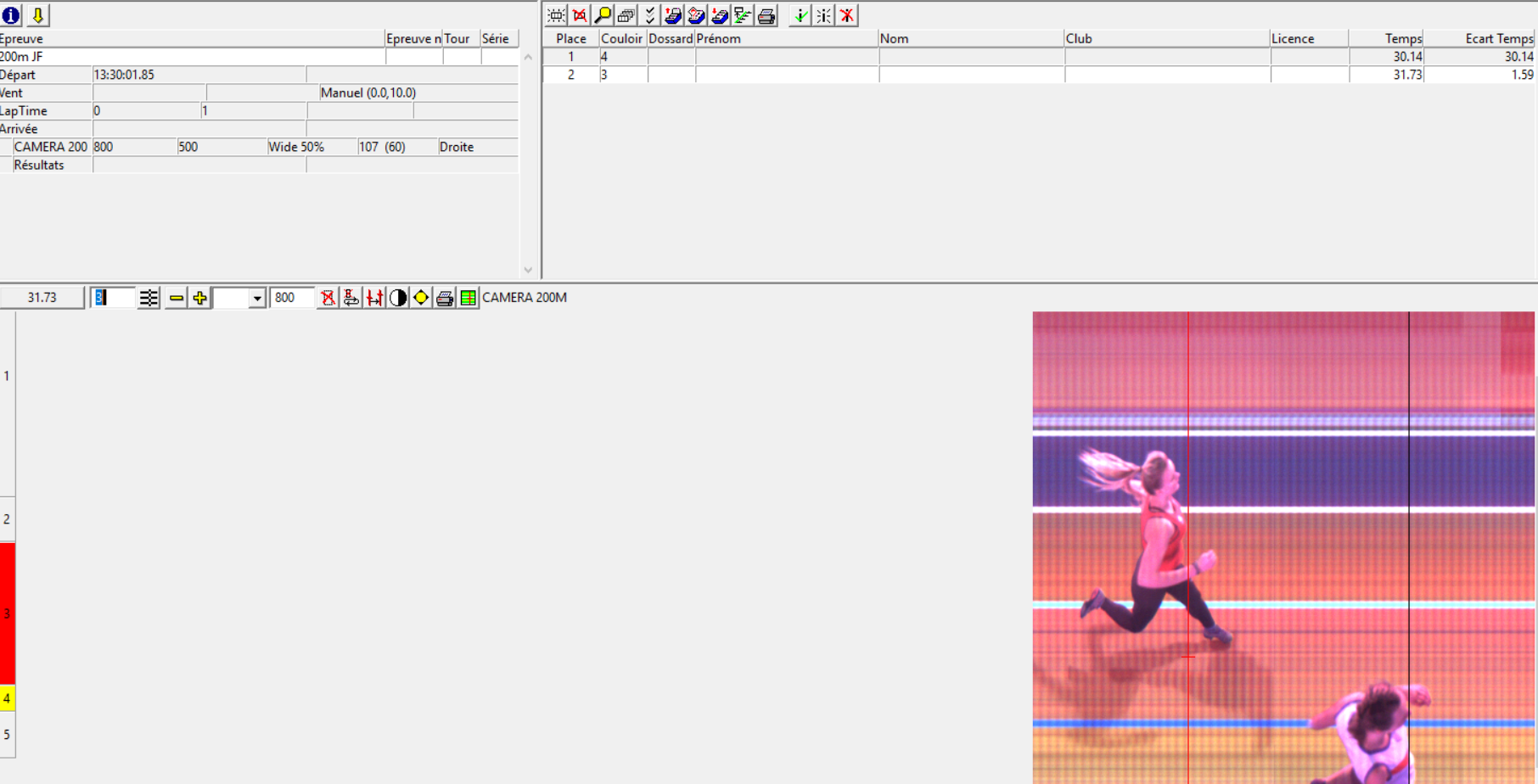Viewport: 1538px width, 784px height.
Task: Click the red finish cursor line in image
Action: (x=1188, y=547)
